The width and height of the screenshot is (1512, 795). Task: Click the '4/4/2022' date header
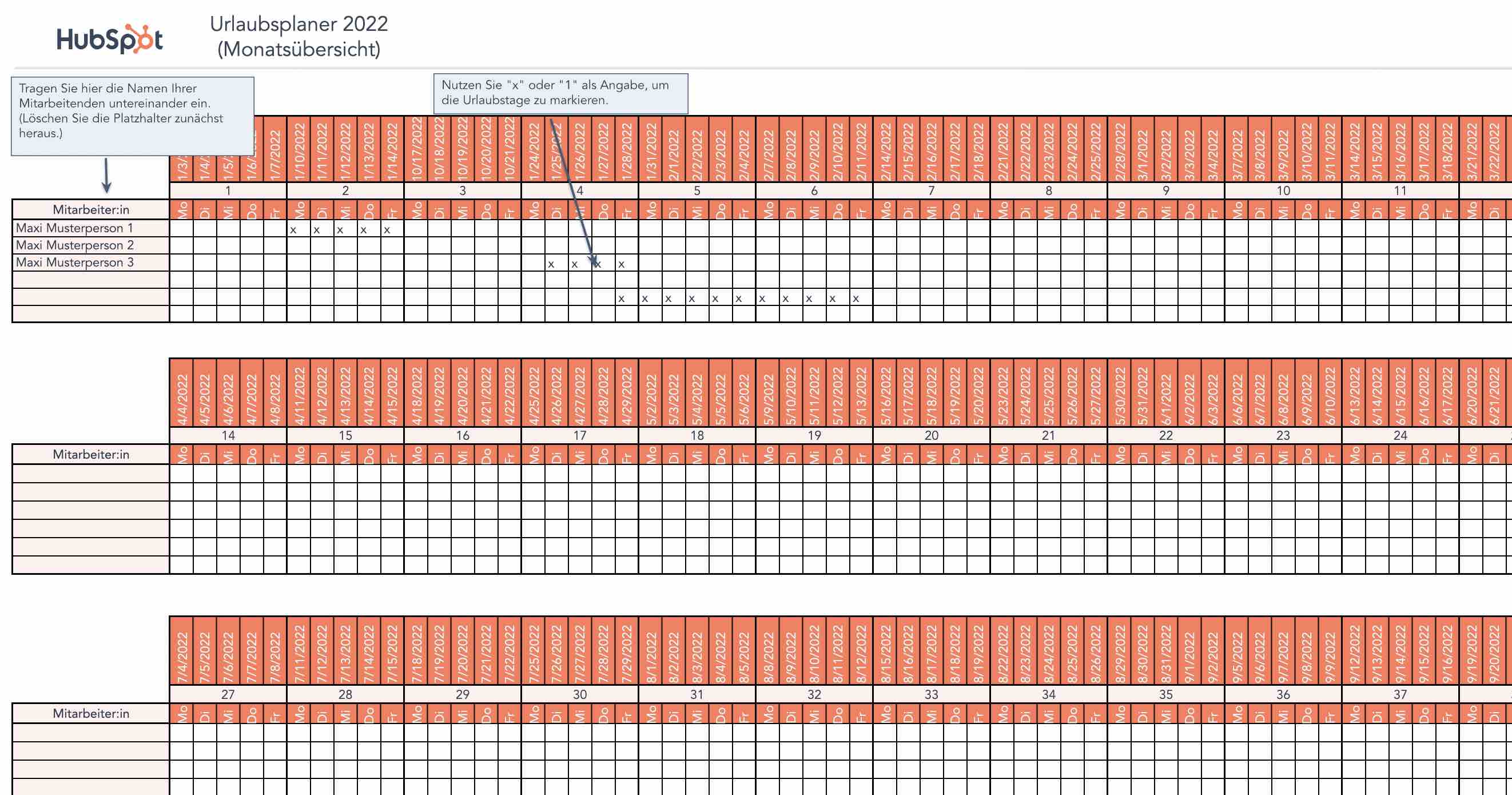tap(181, 393)
